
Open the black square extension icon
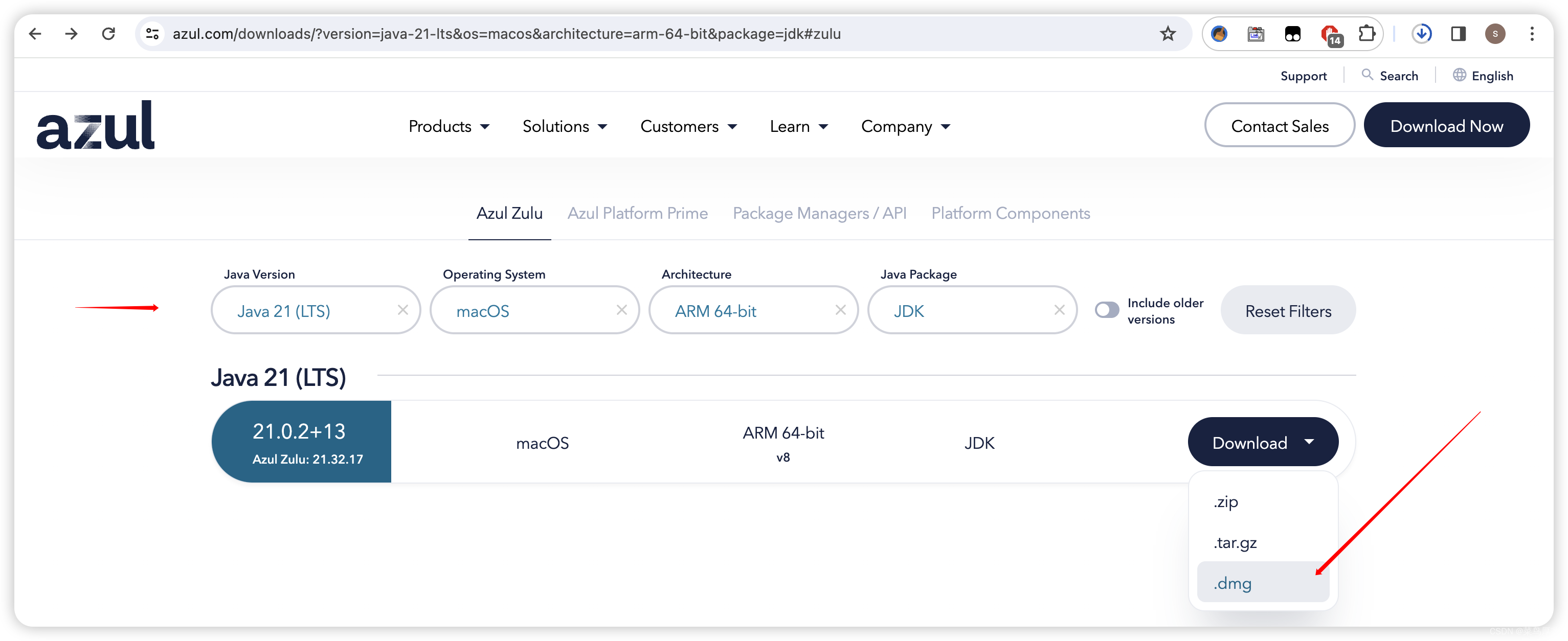click(x=1293, y=33)
